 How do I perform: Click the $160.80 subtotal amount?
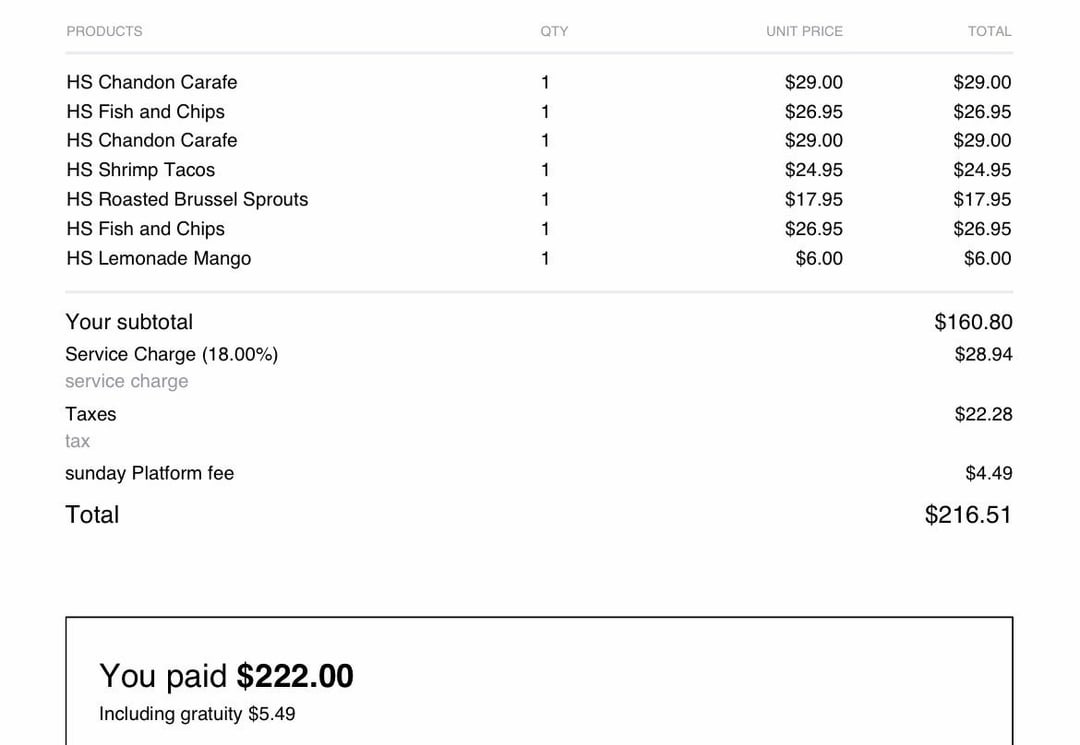pos(973,322)
